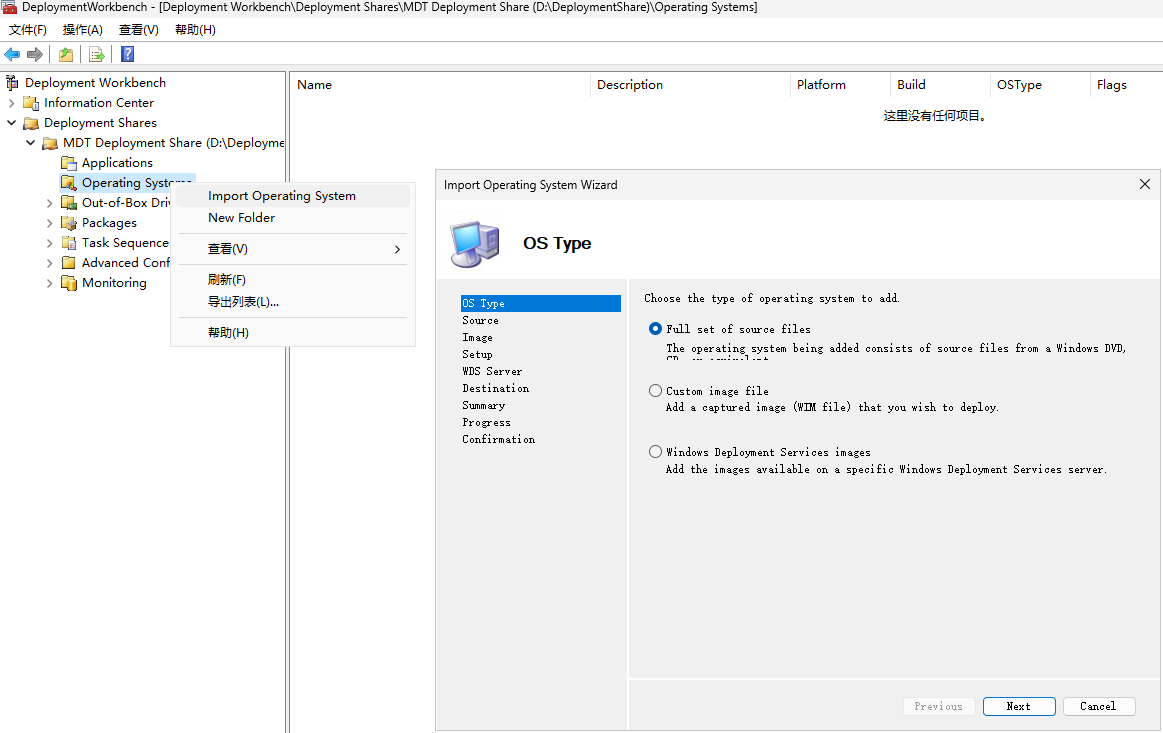Select the Source step in the wizard sidebar
This screenshot has height=733, width=1163.
point(480,320)
